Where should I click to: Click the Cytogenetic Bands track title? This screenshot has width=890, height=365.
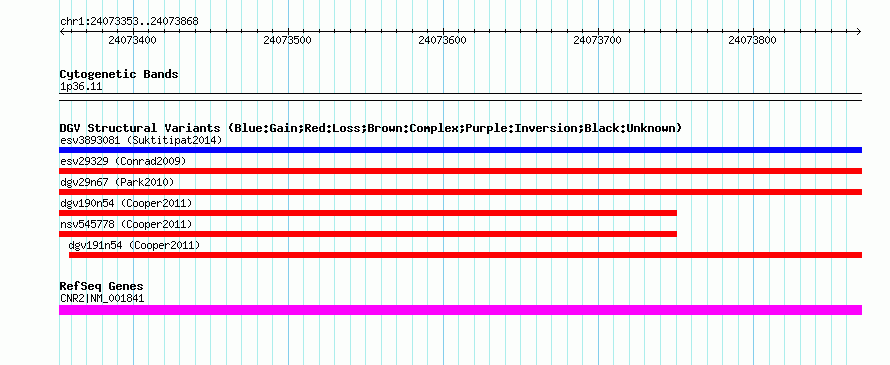coord(119,74)
